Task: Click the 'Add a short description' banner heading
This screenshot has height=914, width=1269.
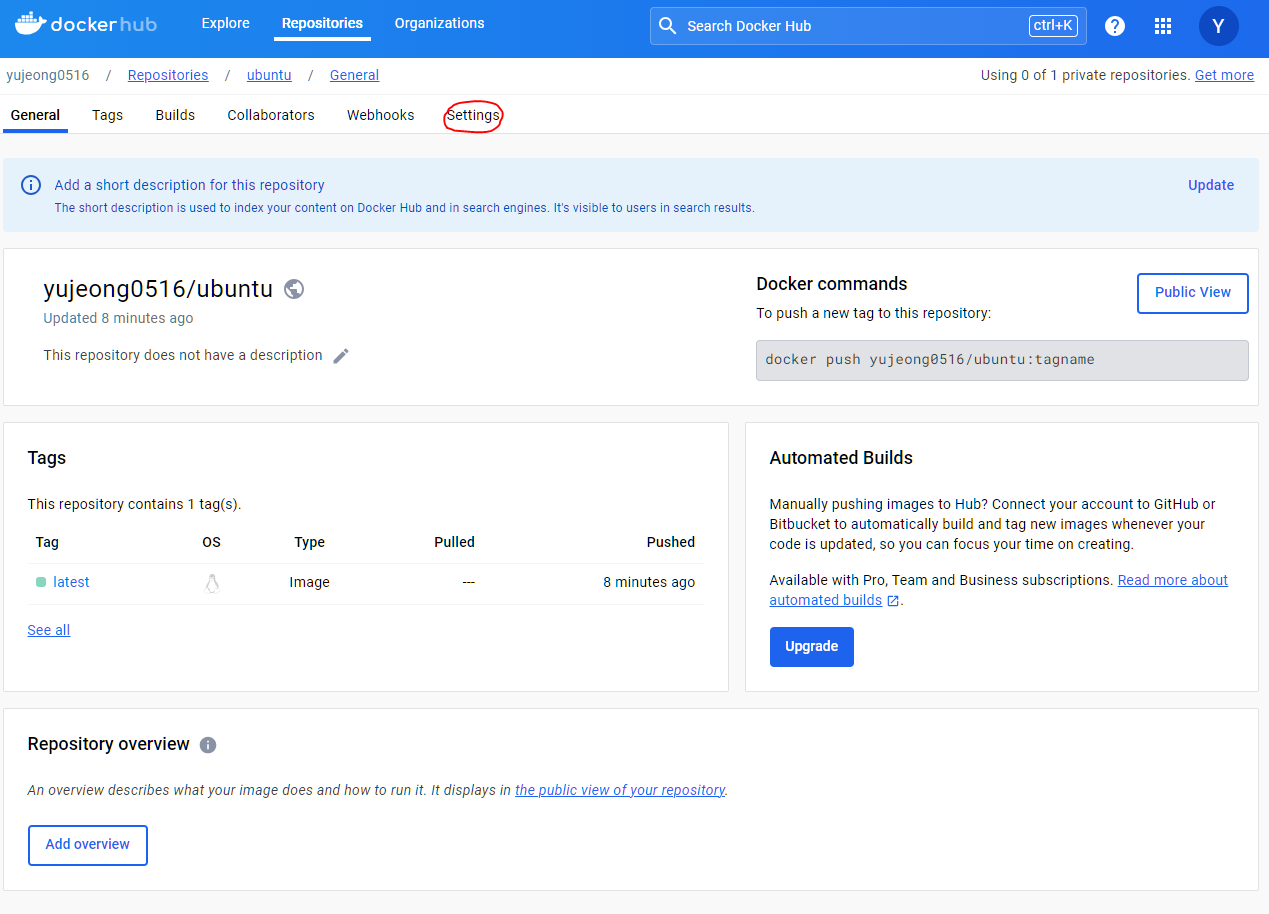Action: pyautogui.click(x=189, y=185)
